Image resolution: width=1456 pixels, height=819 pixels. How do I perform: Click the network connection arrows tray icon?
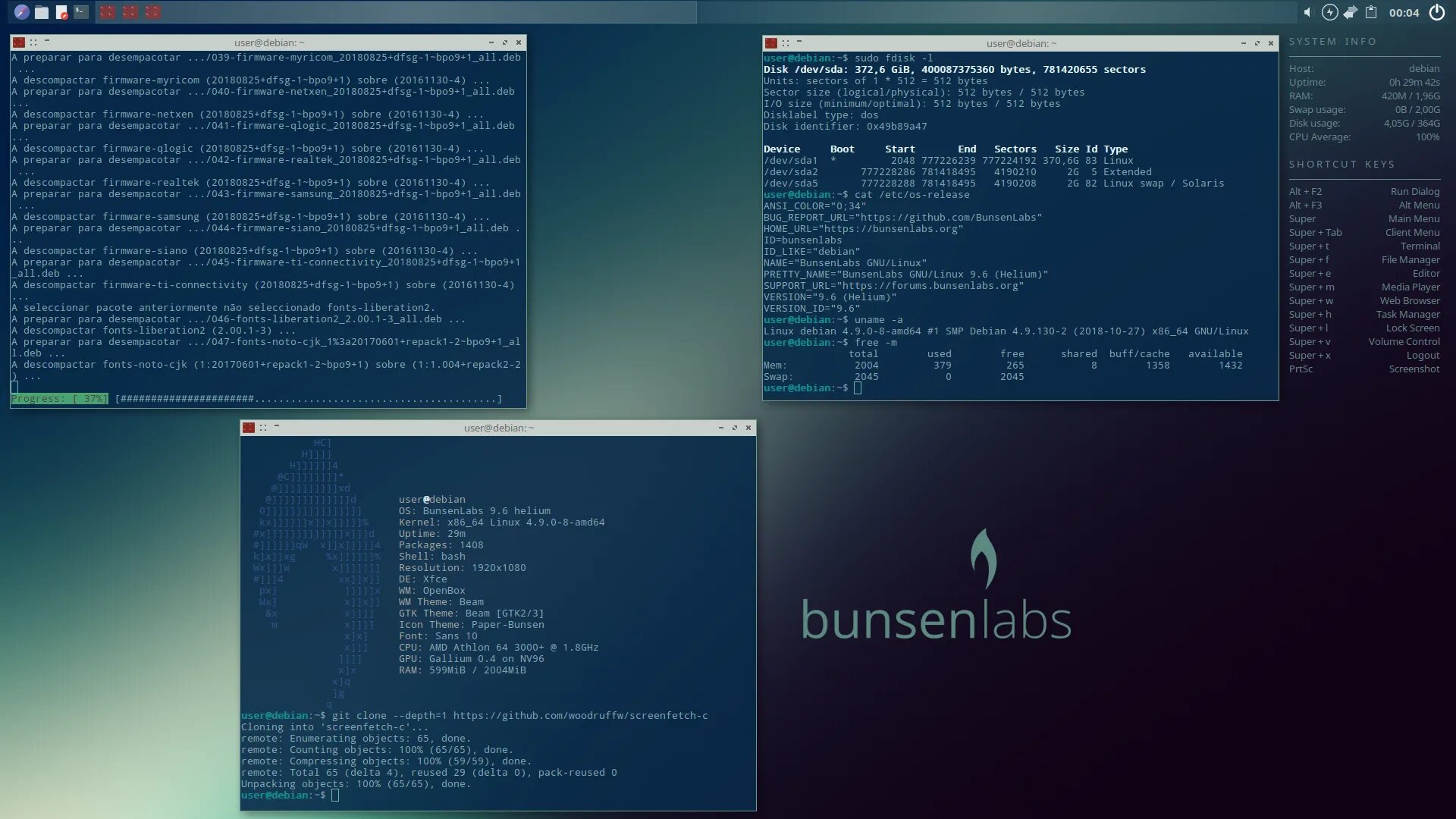tap(1351, 12)
